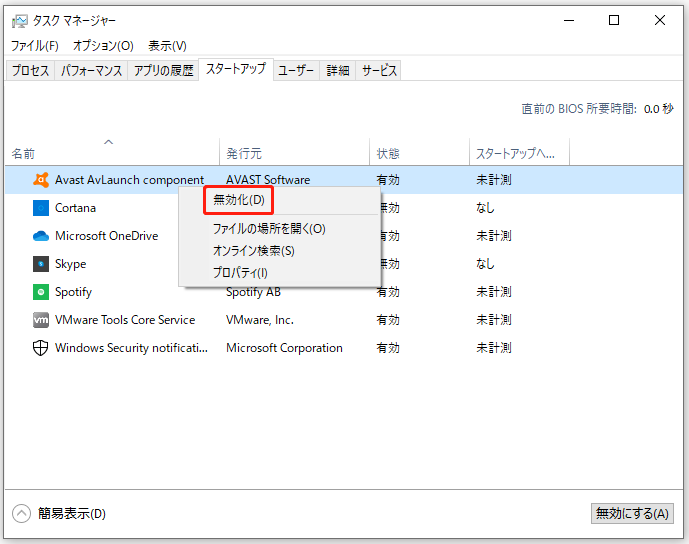Switch to the アプリの履歴 tab
689x544 pixels.
(x=163, y=70)
